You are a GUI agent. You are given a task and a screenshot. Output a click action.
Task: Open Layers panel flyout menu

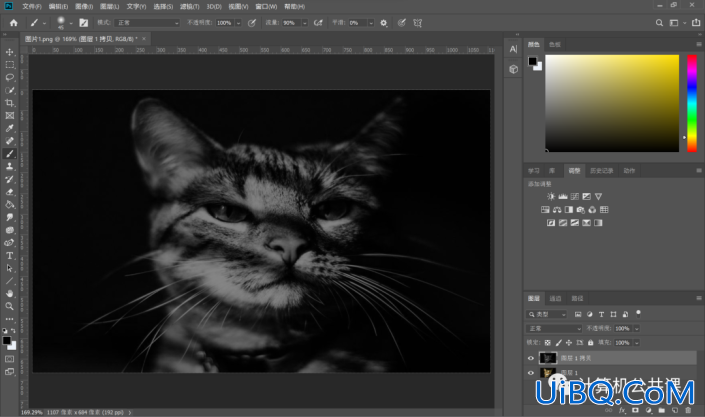[699, 298]
